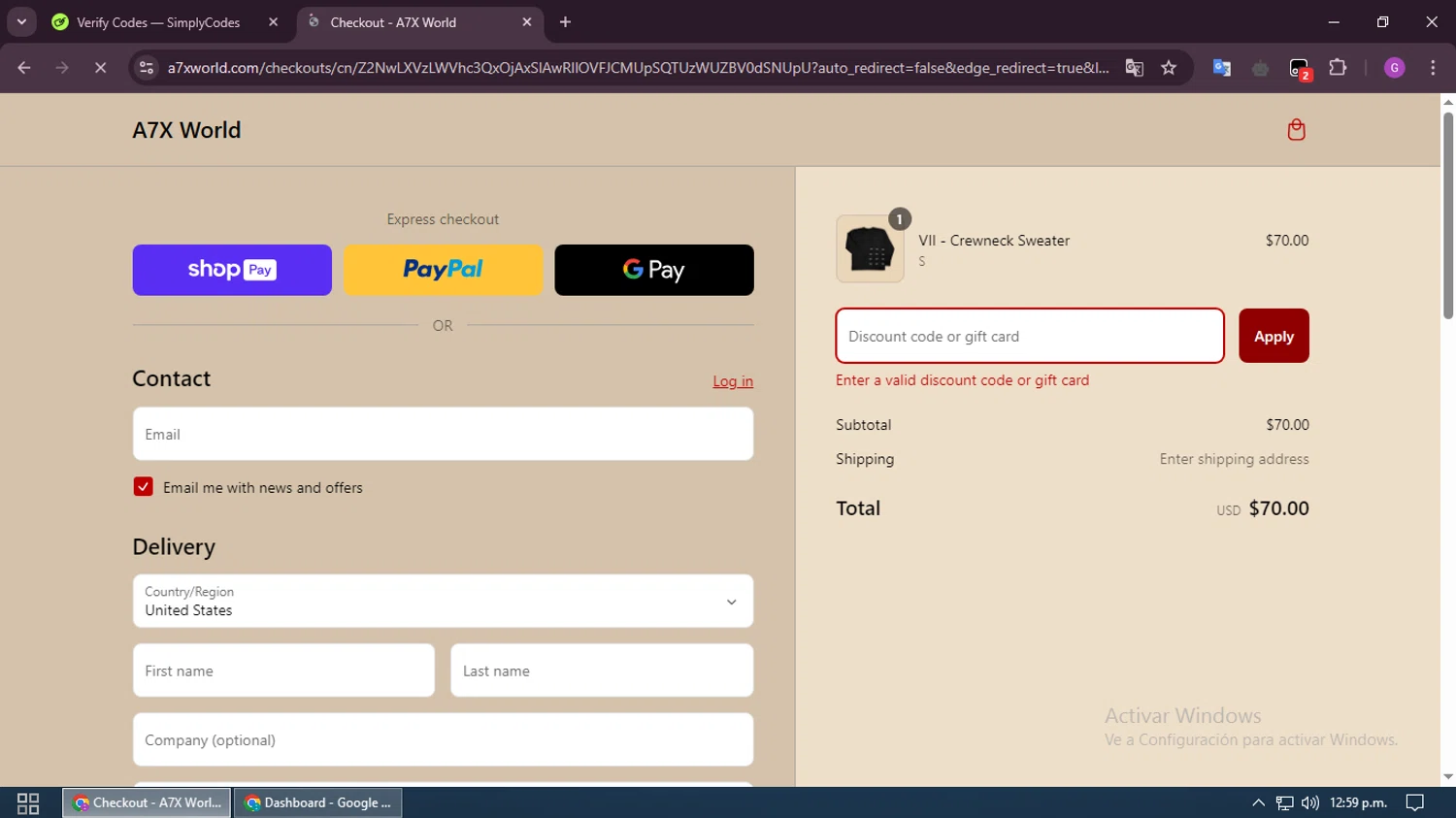The width and height of the screenshot is (1456, 818).
Task: Choose PayPal express checkout
Action: pos(443,270)
